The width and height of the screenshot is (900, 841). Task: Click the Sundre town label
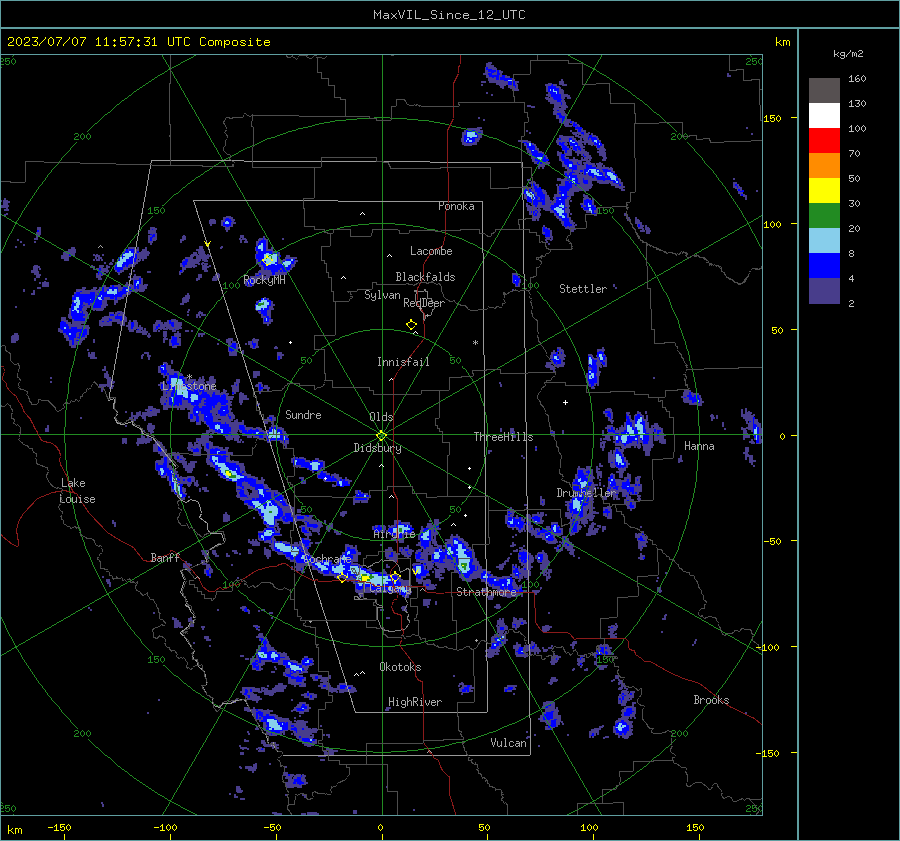tap(303, 415)
